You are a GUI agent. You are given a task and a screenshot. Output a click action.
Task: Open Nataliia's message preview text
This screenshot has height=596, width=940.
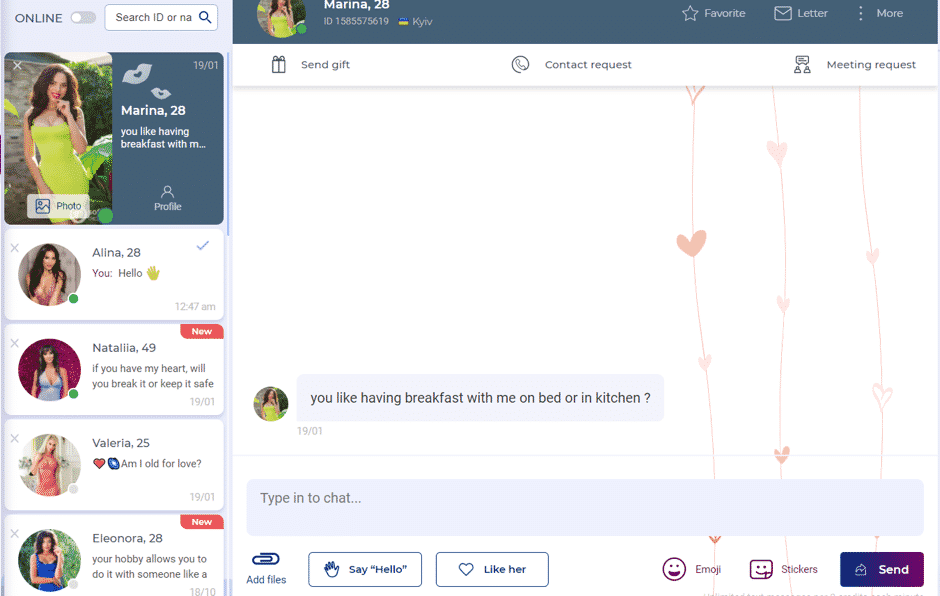click(153, 376)
